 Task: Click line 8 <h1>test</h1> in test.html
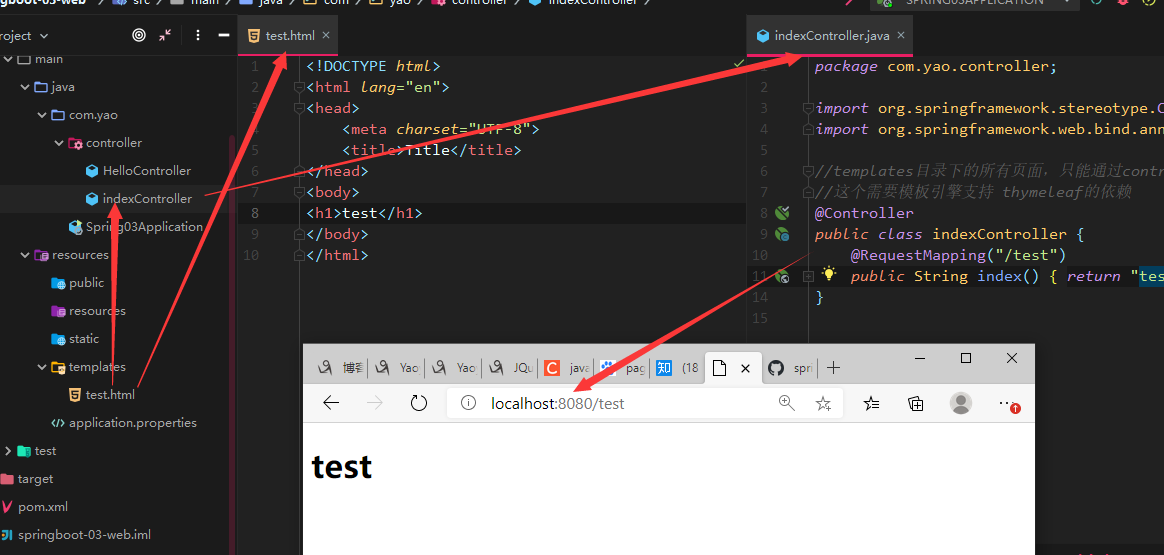[x=364, y=214]
